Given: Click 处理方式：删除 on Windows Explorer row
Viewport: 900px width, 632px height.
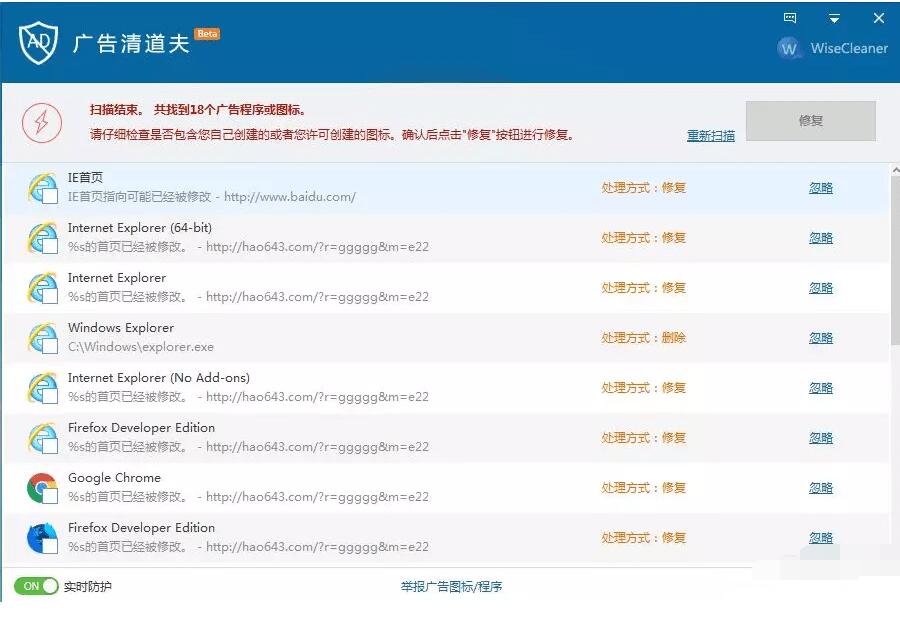Looking at the screenshot, I should click(x=643, y=338).
